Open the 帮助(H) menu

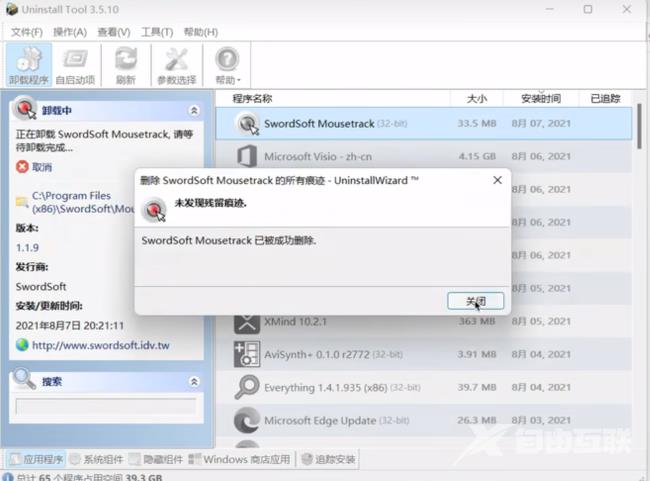[x=201, y=32]
